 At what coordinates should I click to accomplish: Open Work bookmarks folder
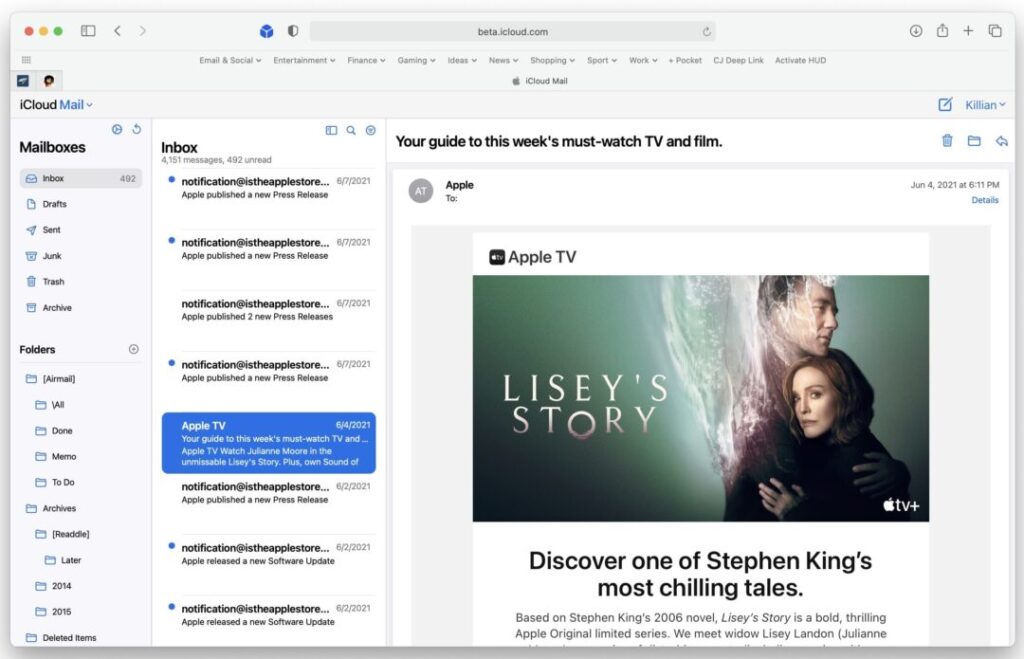pyautogui.click(x=643, y=60)
